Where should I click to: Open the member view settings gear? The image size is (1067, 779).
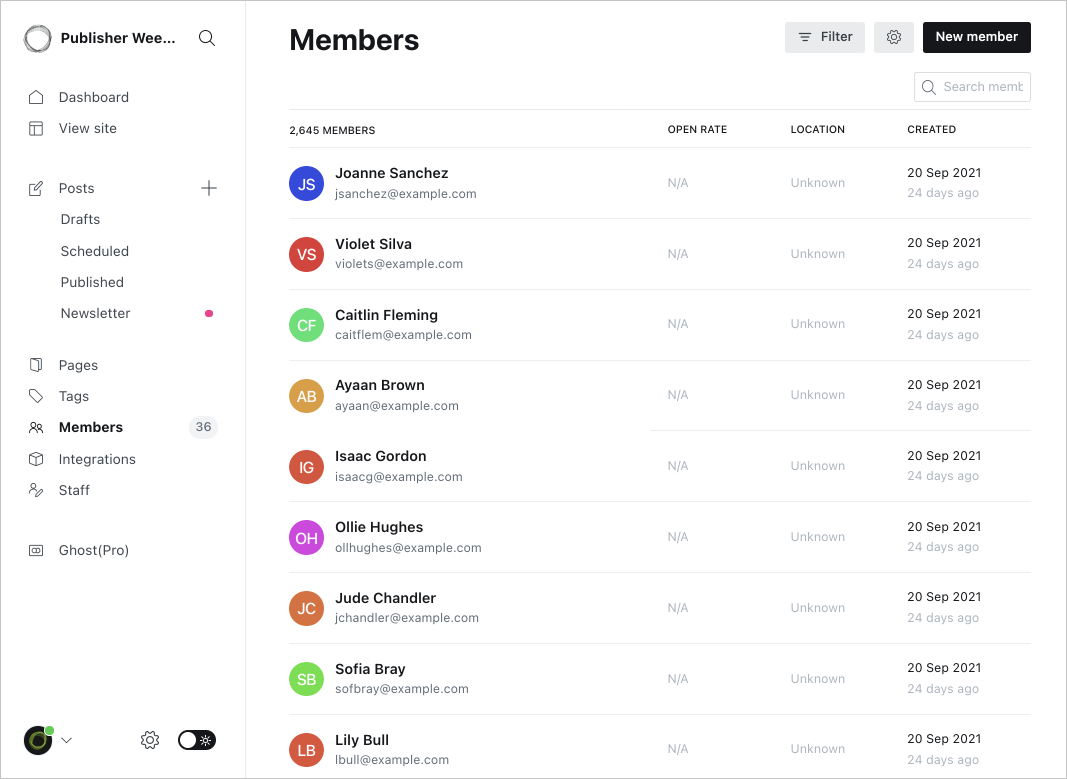[893, 37]
